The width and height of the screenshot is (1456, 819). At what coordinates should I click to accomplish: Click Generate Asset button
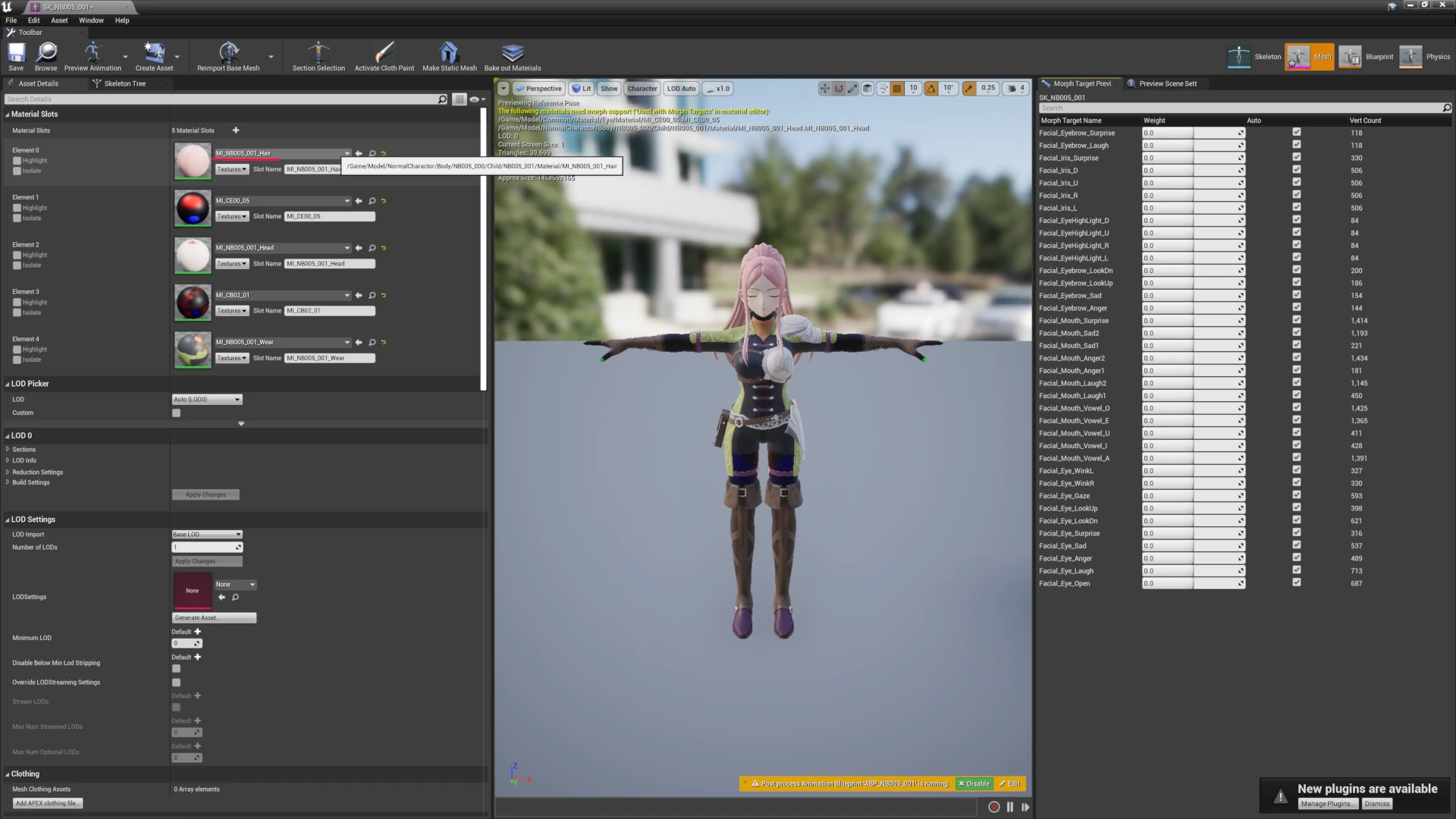coord(215,618)
